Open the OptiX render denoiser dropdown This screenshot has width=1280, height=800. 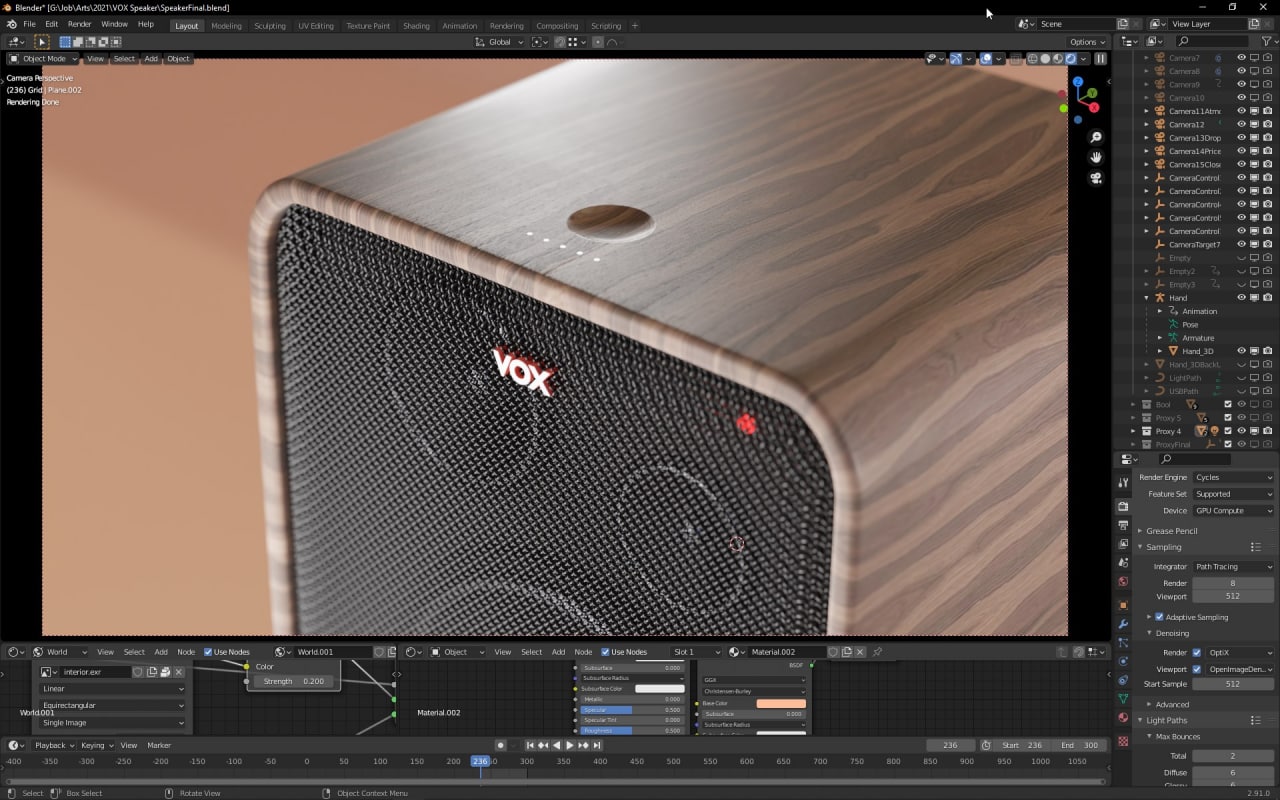click(1240, 653)
